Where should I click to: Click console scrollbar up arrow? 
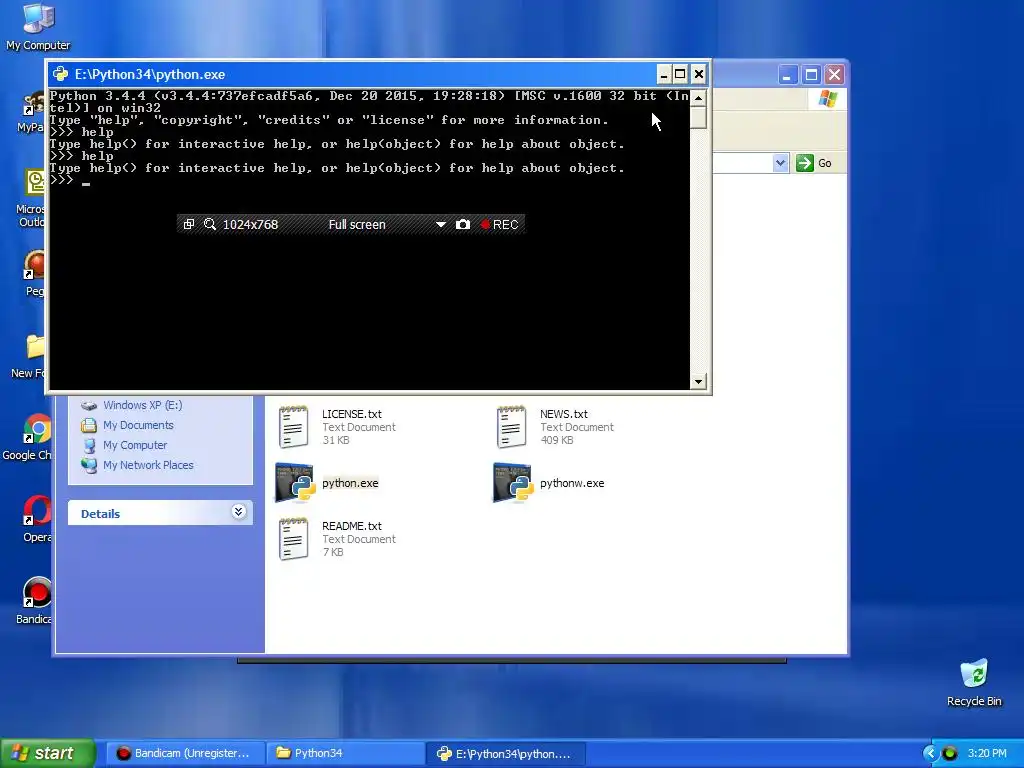point(698,98)
